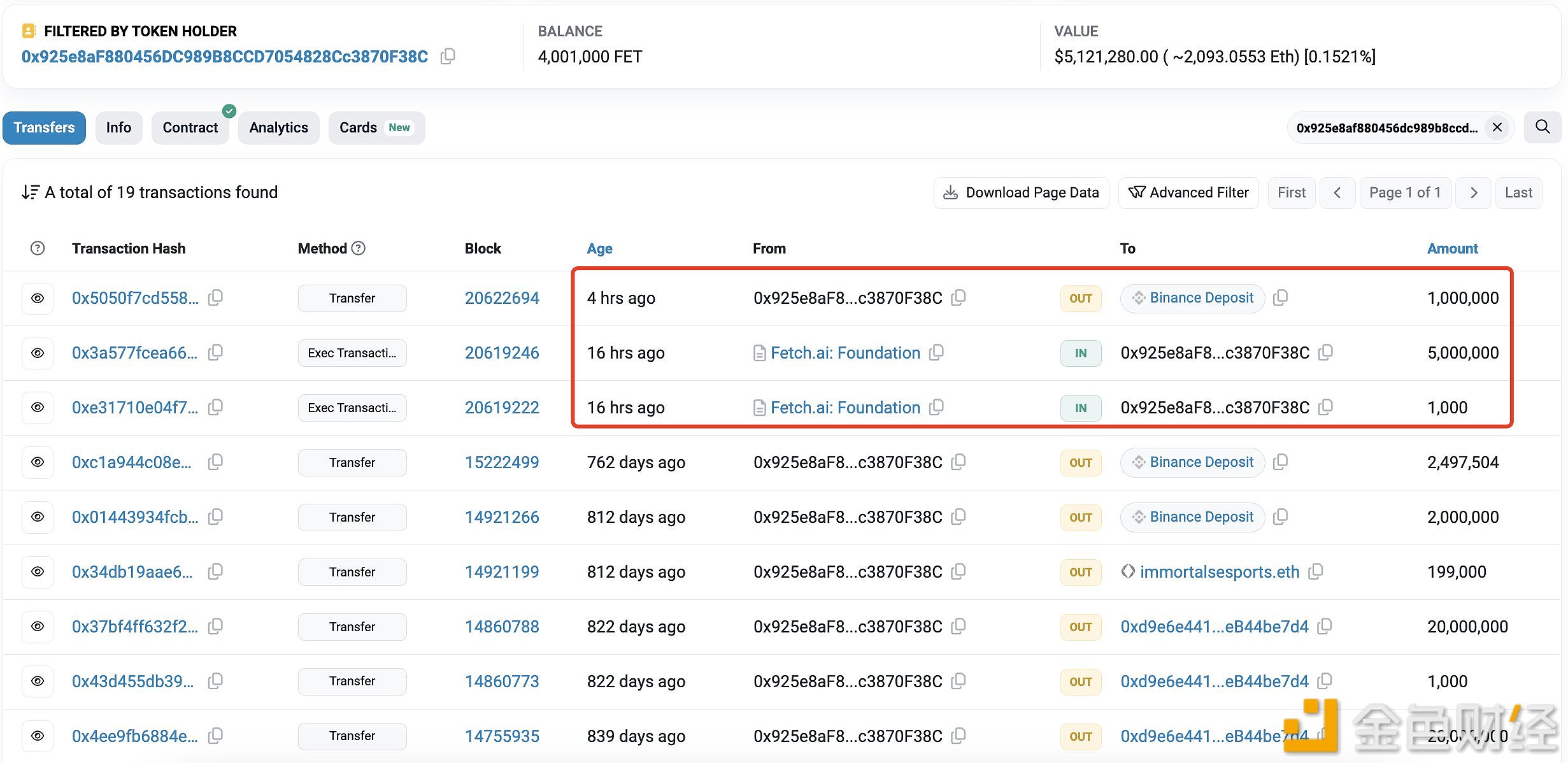Copy To address in the 5,000,000 row
The height and width of the screenshot is (763, 1568).
click(x=1325, y=352)
